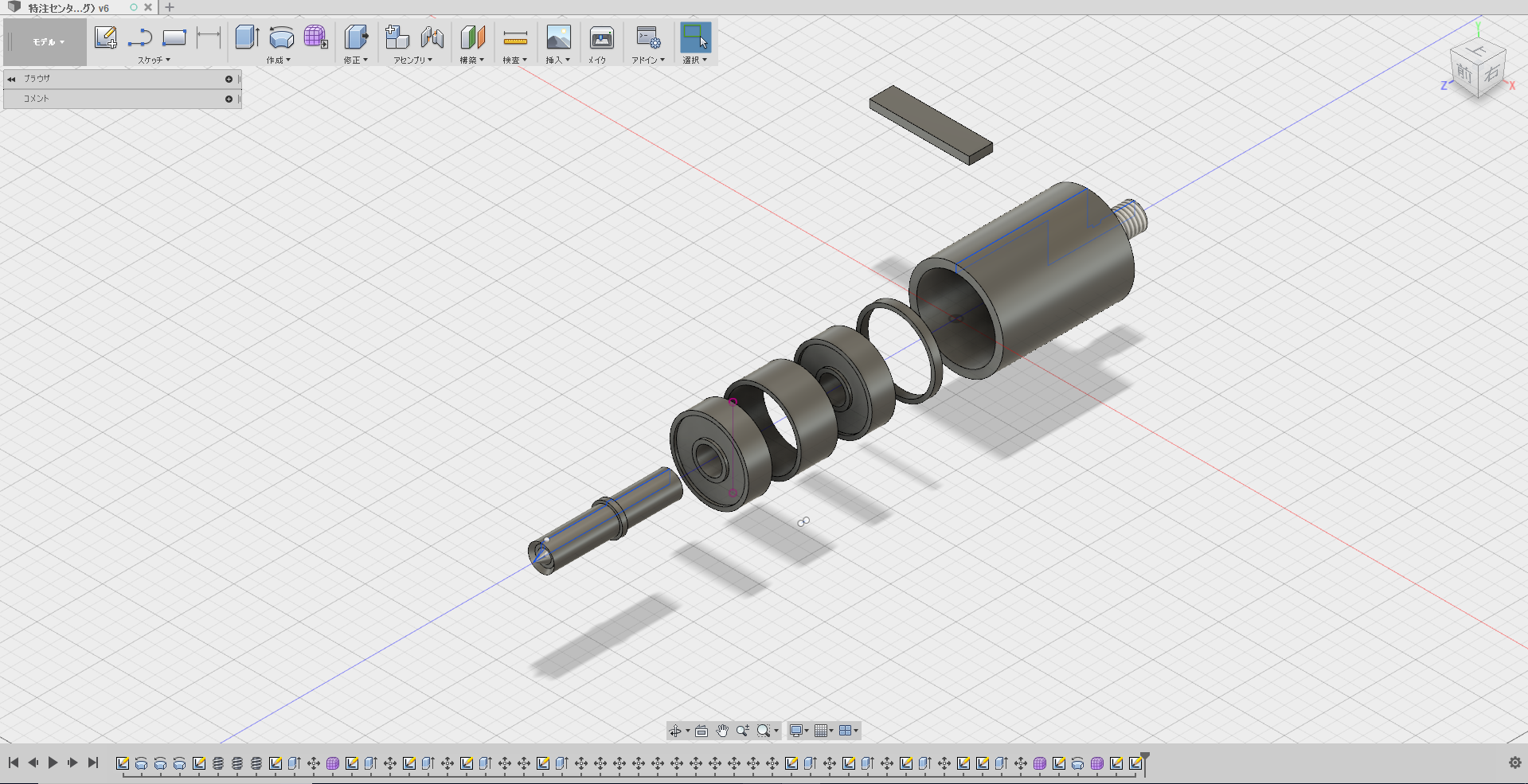Screen dimensions: 1528x784
Task: Activate the Sketch Dimension tool
Action: (x=208, y=37)
